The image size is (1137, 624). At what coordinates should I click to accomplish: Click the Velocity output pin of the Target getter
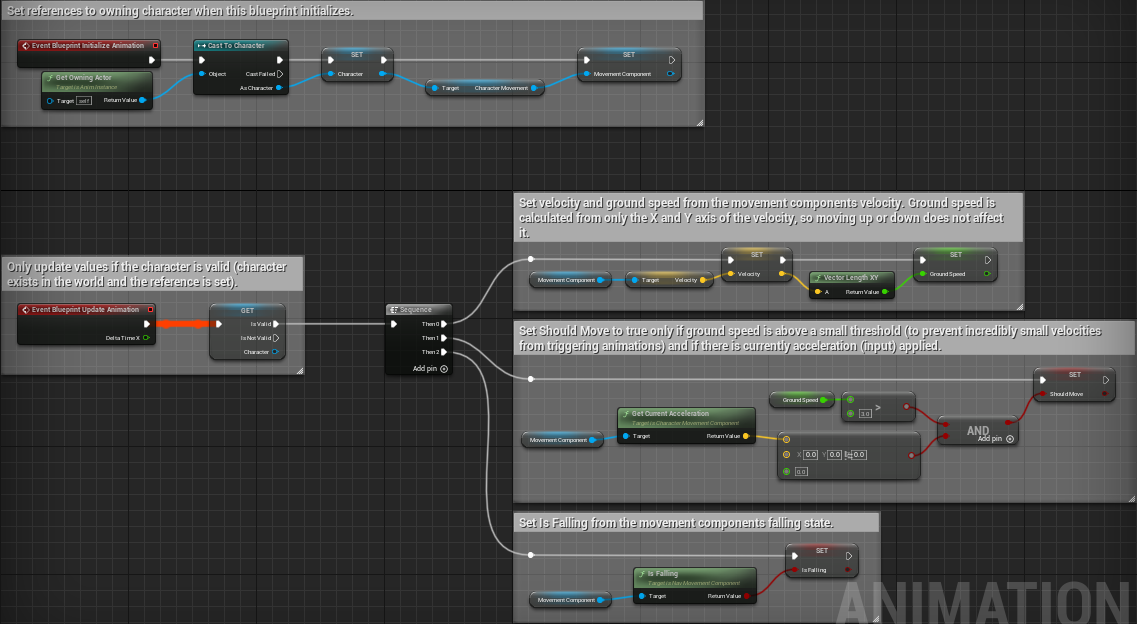(703, 280)
